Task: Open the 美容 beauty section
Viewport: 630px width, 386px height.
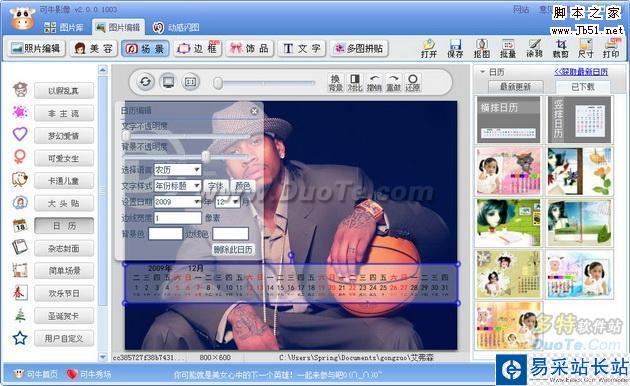Action: point(93,49)
